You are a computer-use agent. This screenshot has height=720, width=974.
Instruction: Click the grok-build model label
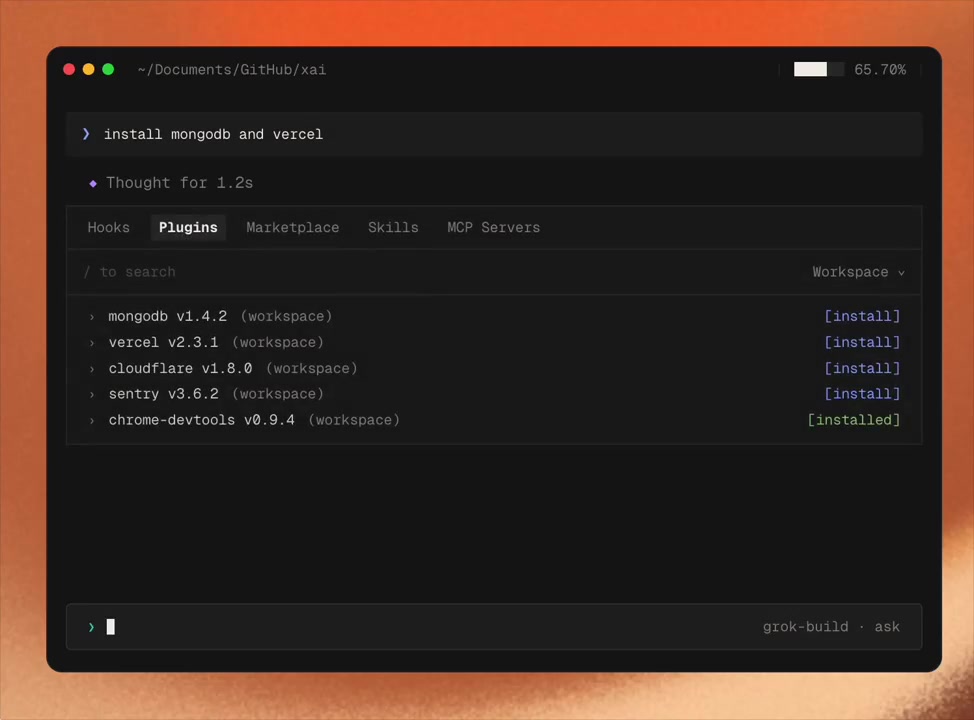(805, 627)
